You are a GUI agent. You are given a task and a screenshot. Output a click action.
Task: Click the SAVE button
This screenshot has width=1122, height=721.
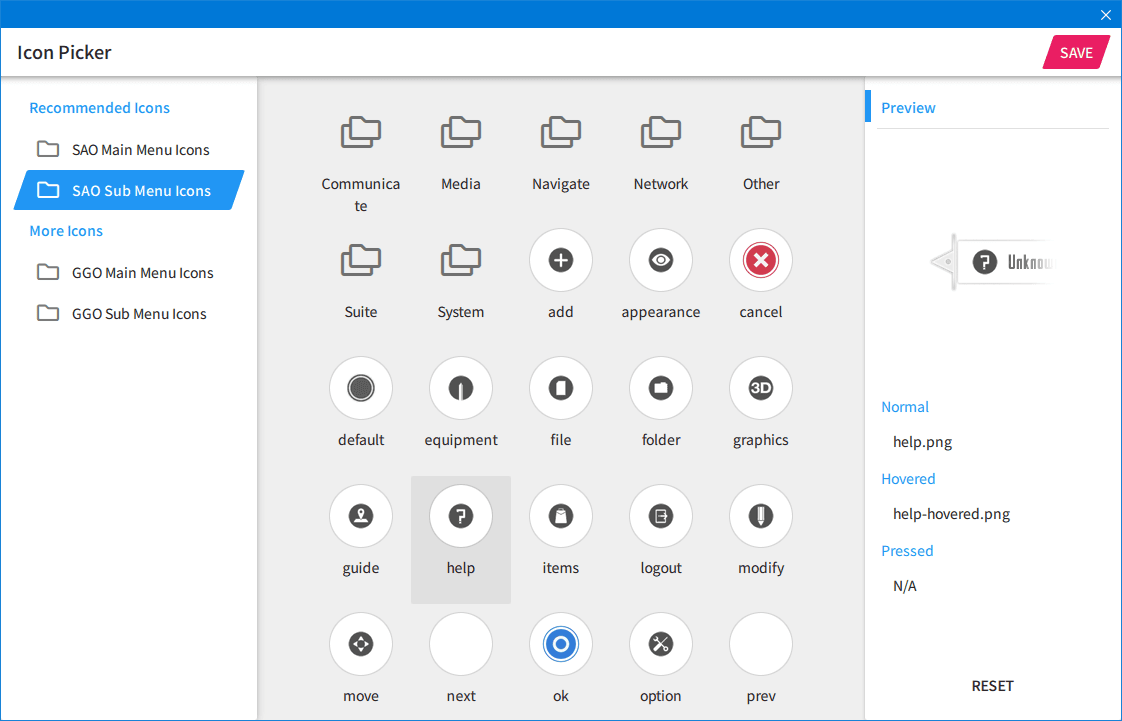[1075, 52]
